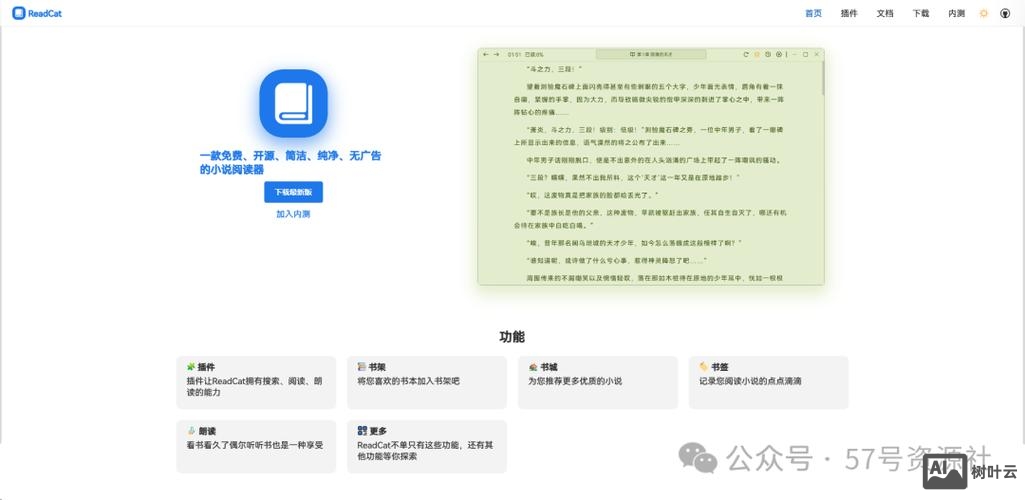Click the large blue book app logo
The width and height of the screenshot is (1025, 500).
click(x=293, y=103)
